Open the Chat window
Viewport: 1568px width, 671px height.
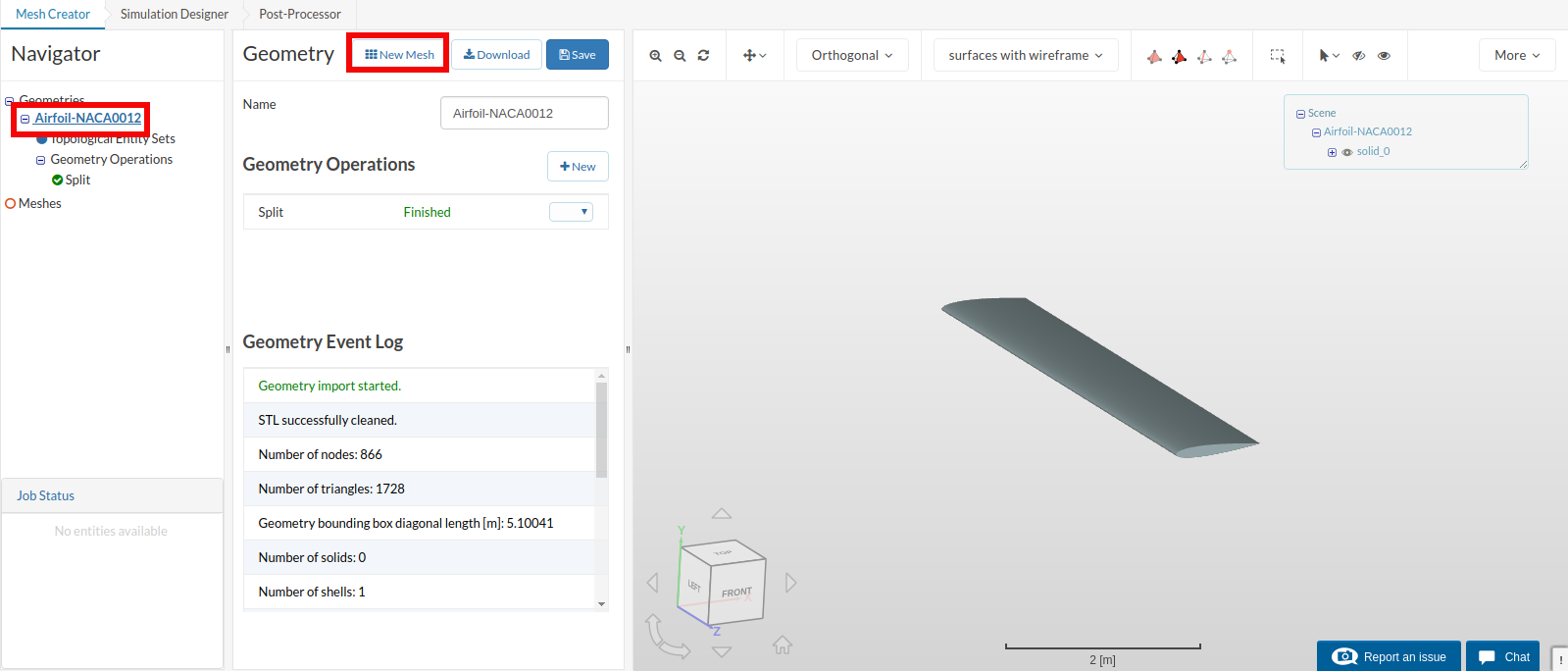pyautogui.click(x=1502, y=656)
